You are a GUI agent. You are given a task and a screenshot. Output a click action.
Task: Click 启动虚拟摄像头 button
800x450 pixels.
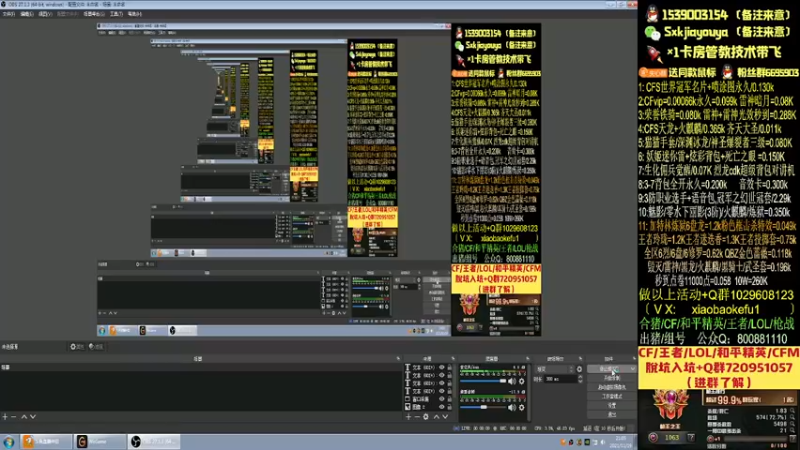pos(612,387)
